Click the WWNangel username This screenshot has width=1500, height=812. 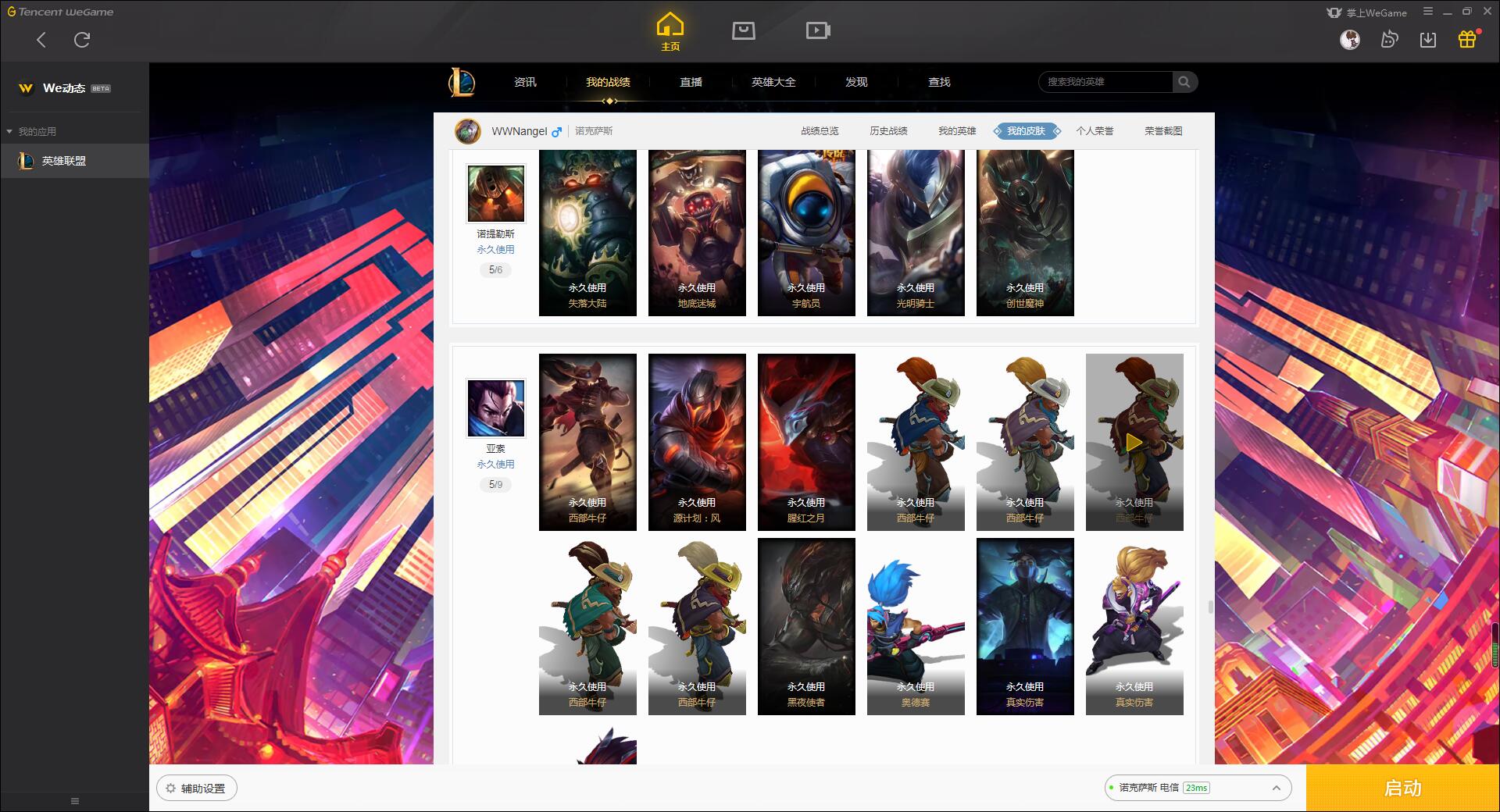point(519,131)
